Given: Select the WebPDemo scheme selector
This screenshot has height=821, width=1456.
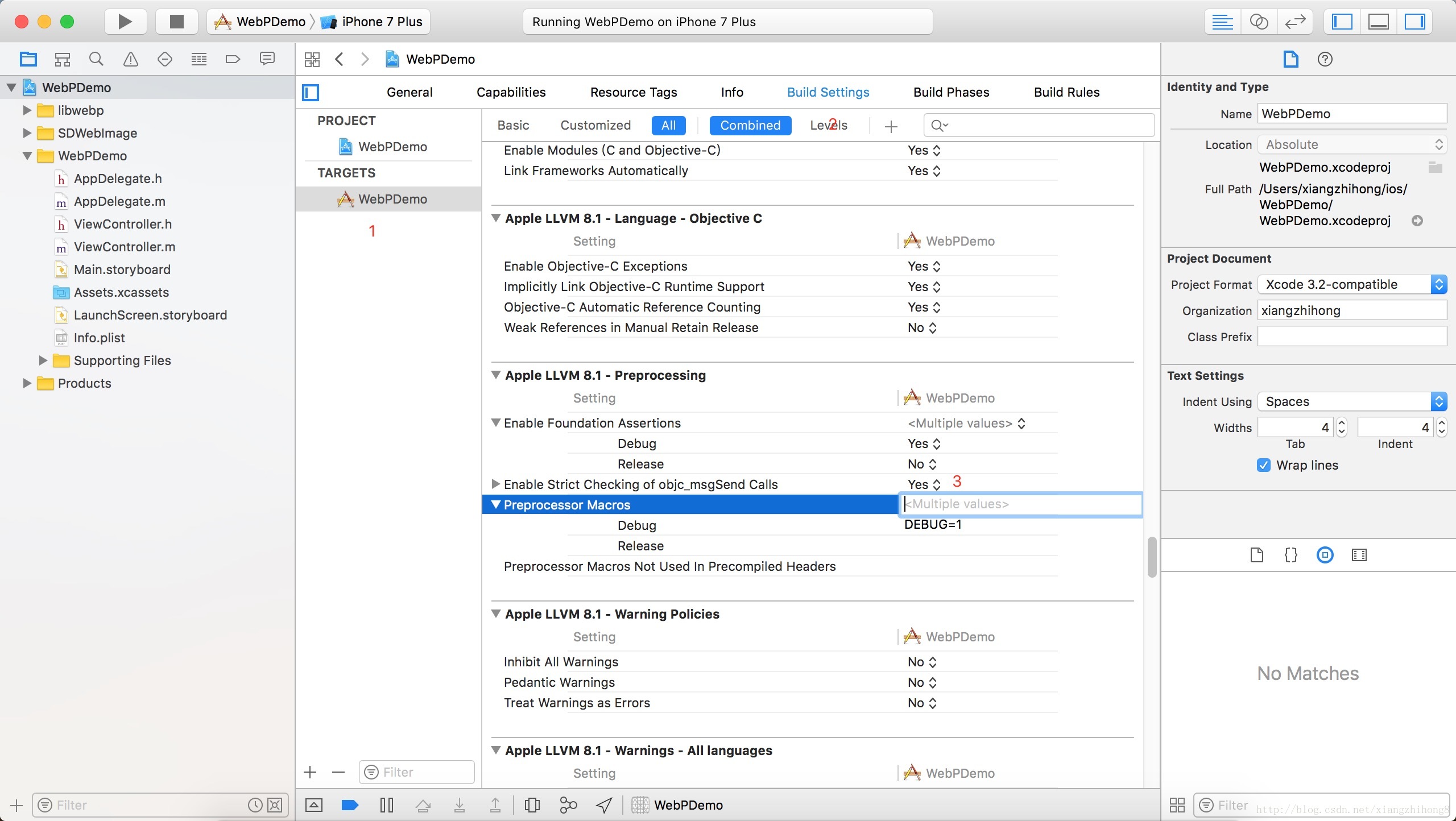Looking at the screenshot, I should click(x=260, y=22).
